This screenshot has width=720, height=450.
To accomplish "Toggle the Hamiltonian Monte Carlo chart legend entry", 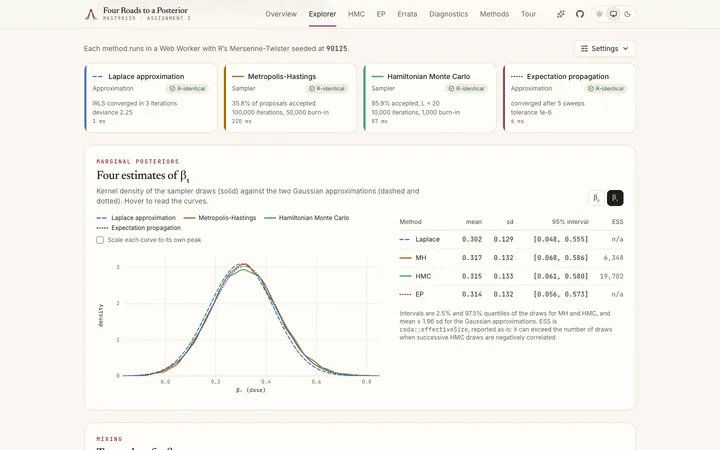I will tap(306, 218).
